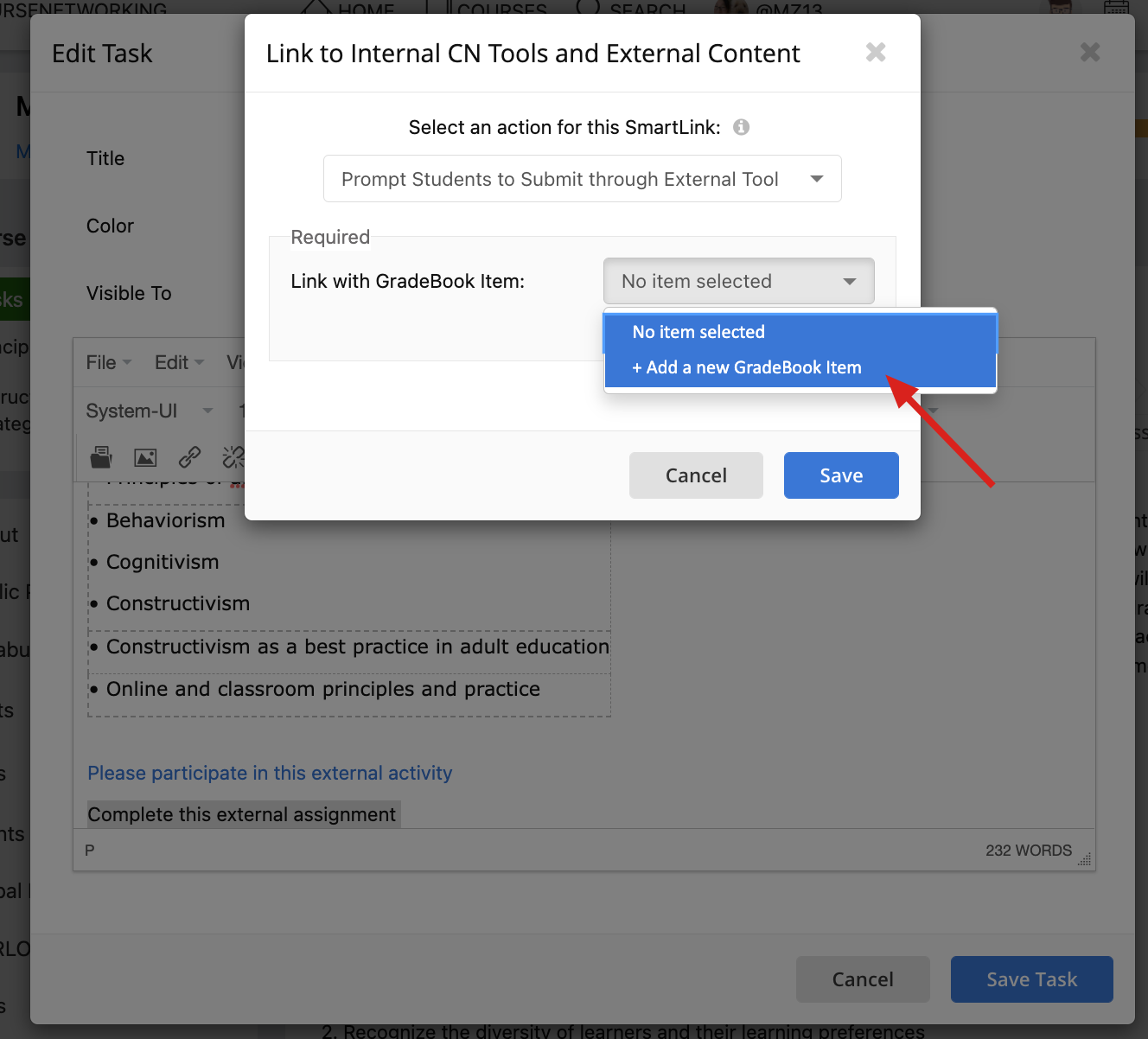Open the Edit menu in the editor
The image size is (1148, 1039).
pyautogui.click(x=179, y=362)
